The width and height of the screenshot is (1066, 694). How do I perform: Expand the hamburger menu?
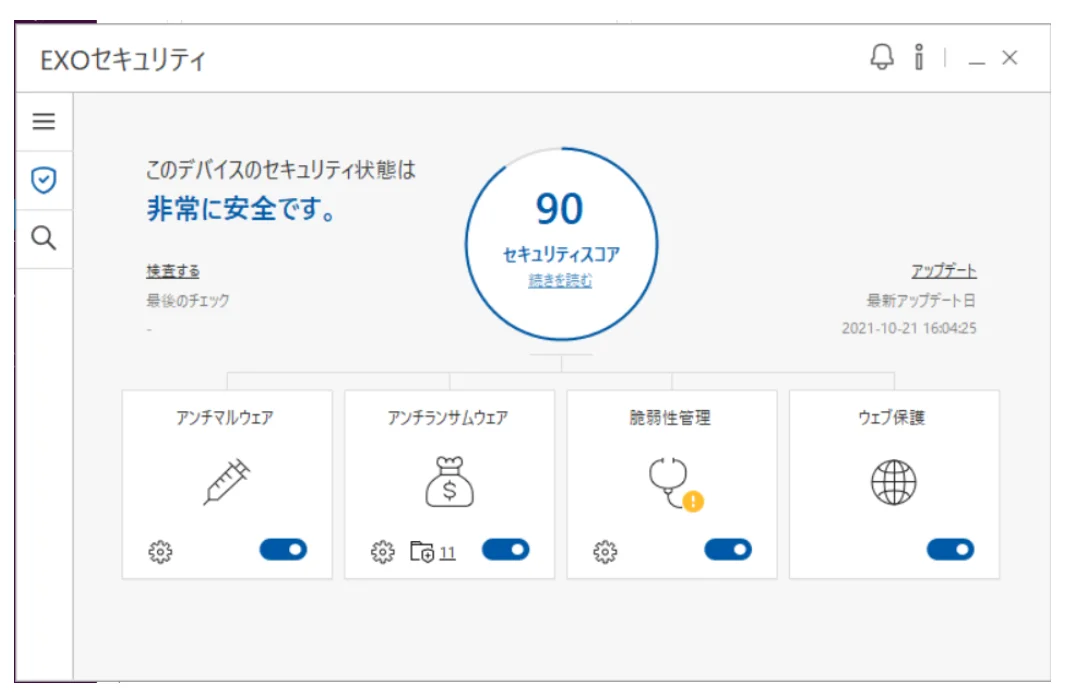point(44,122)
